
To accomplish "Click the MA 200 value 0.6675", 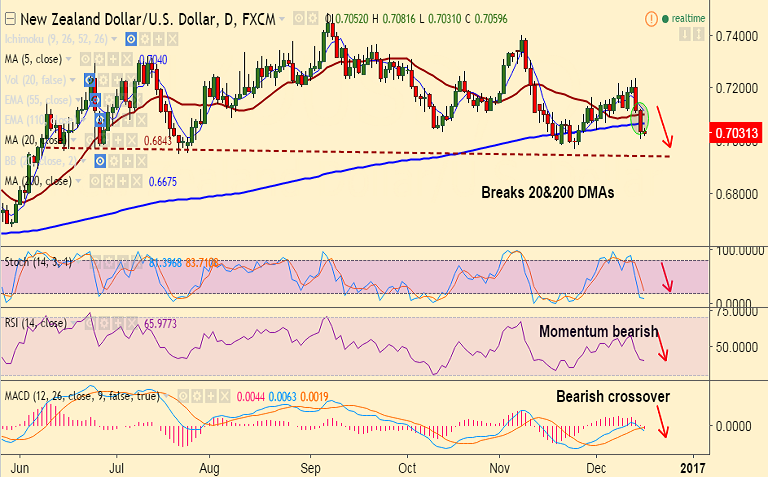I will (163, 182).
